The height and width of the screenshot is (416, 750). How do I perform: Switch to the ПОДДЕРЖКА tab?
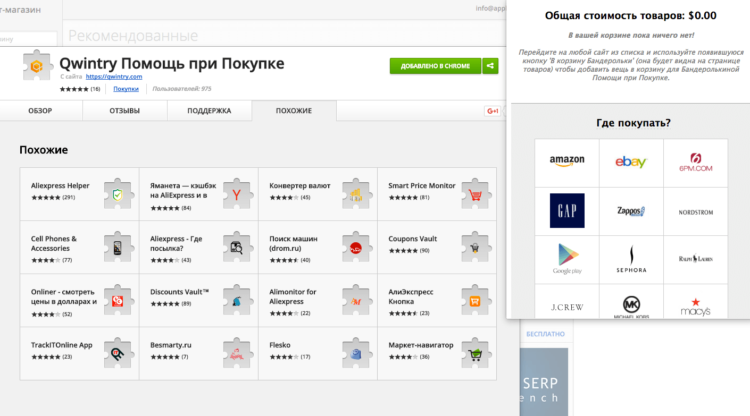[x=209, y=110]
